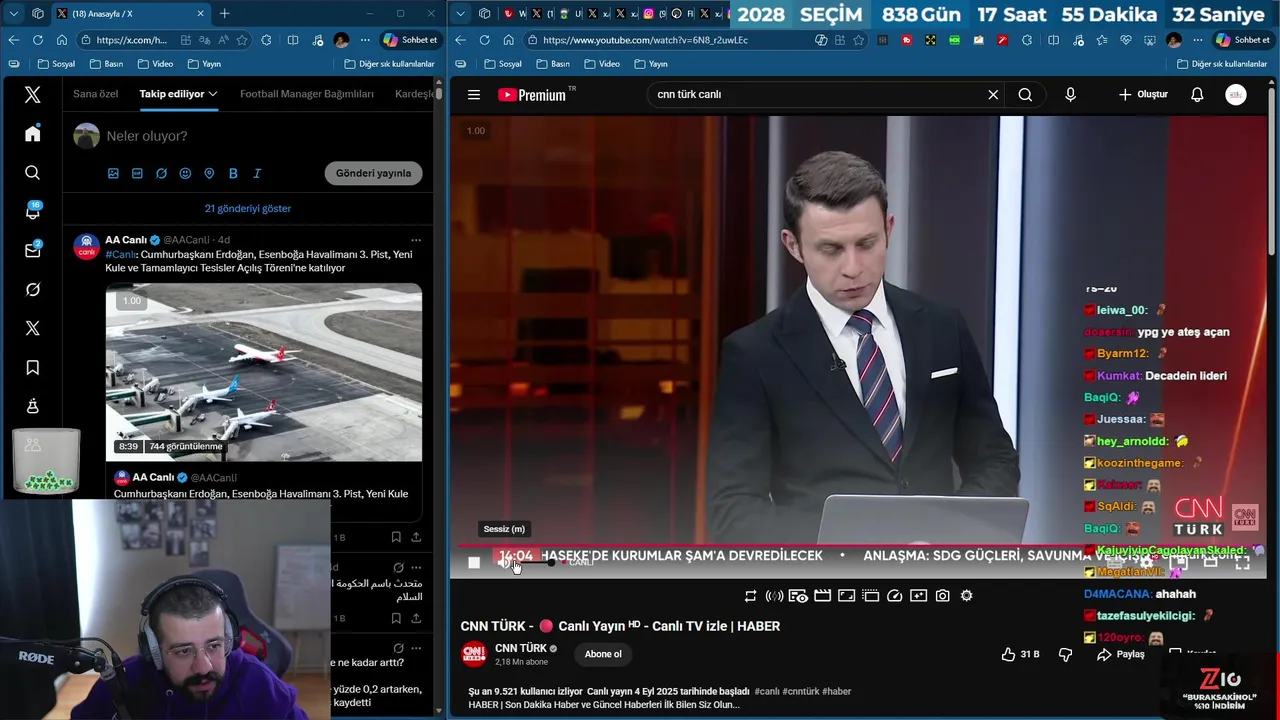
Task: Open more options on AA Canlı post
Action: point(416,240)
